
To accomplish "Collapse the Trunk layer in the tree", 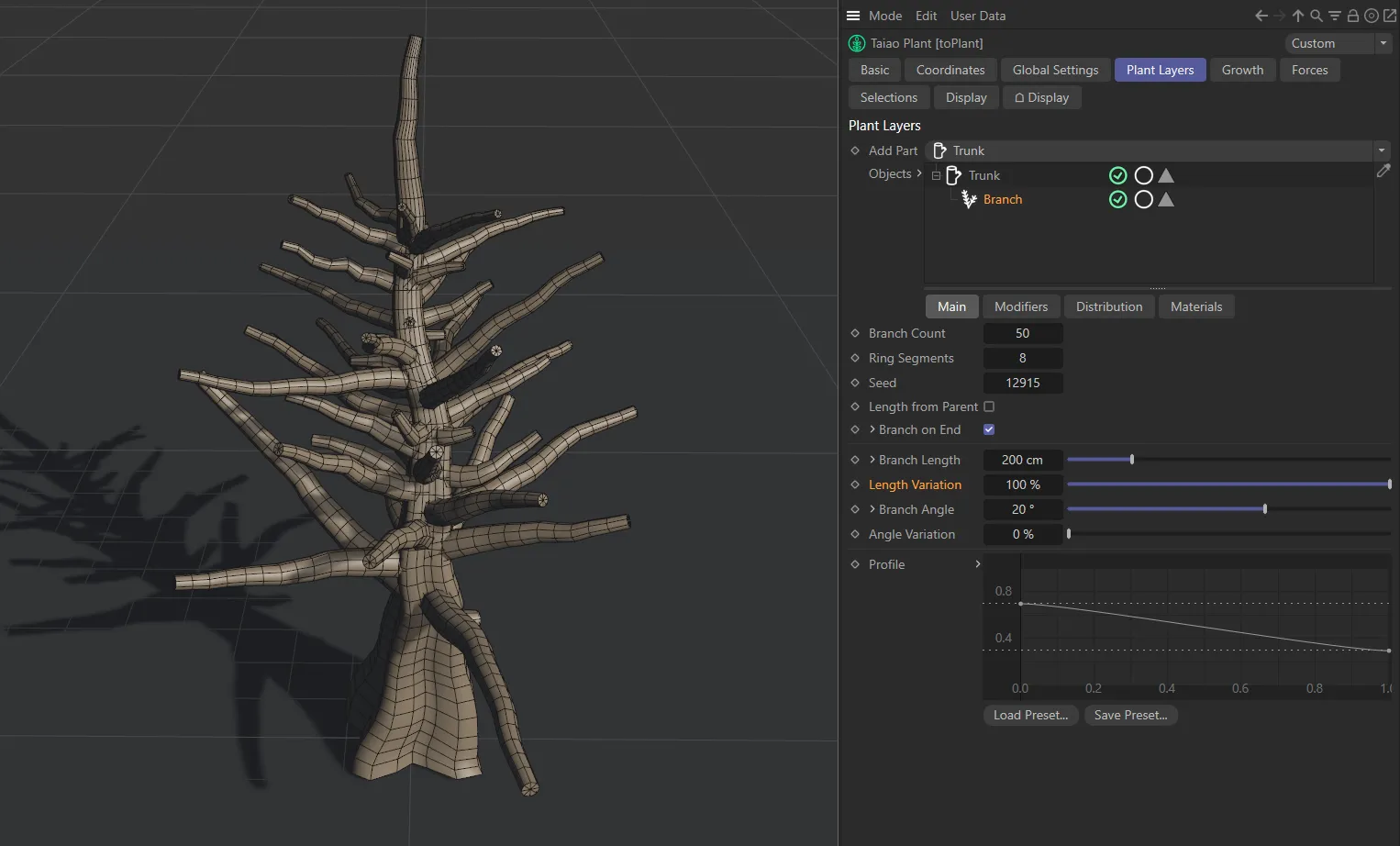I will 936,175.
